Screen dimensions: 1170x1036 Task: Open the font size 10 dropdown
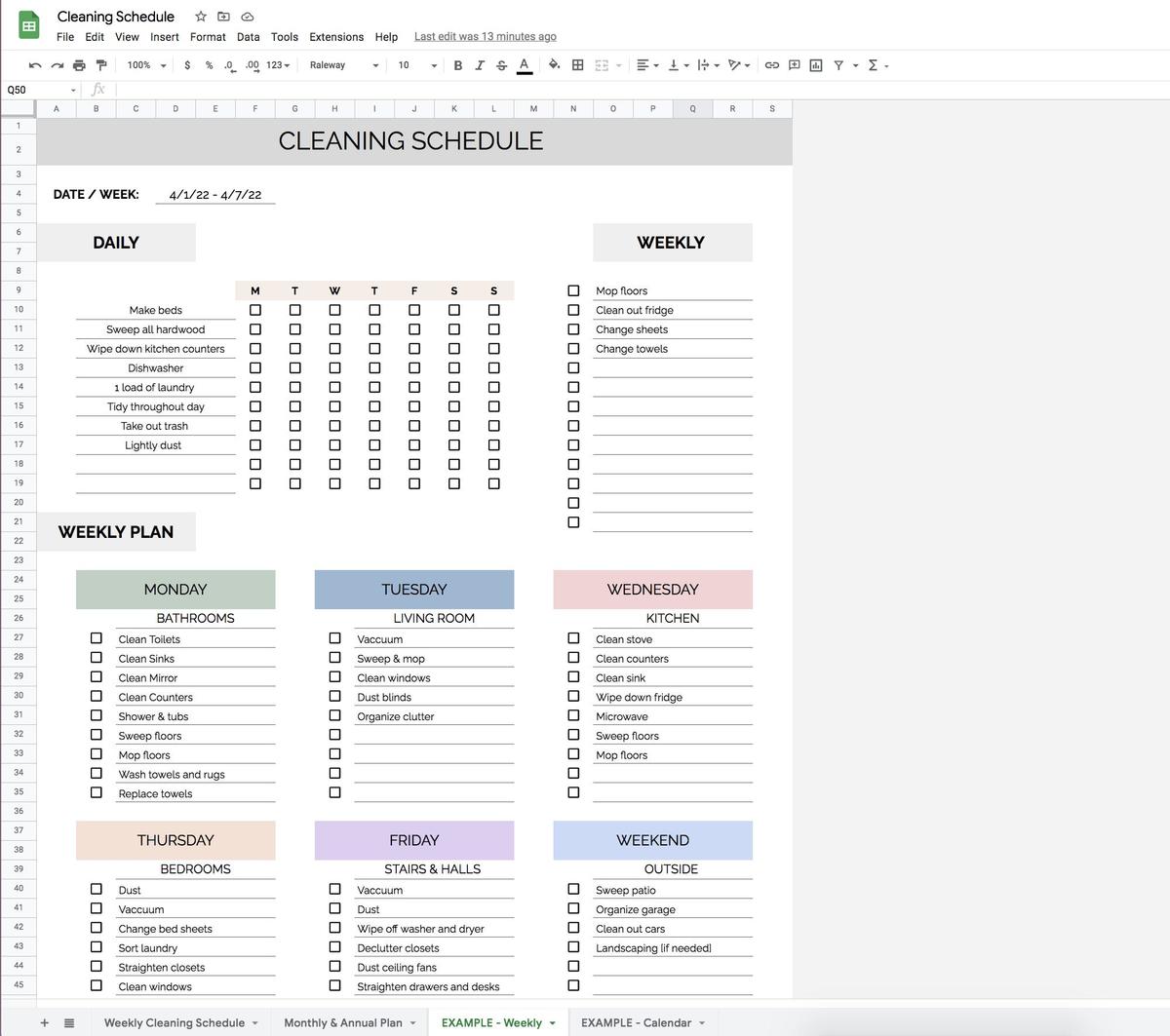click(x=416, y=65)
